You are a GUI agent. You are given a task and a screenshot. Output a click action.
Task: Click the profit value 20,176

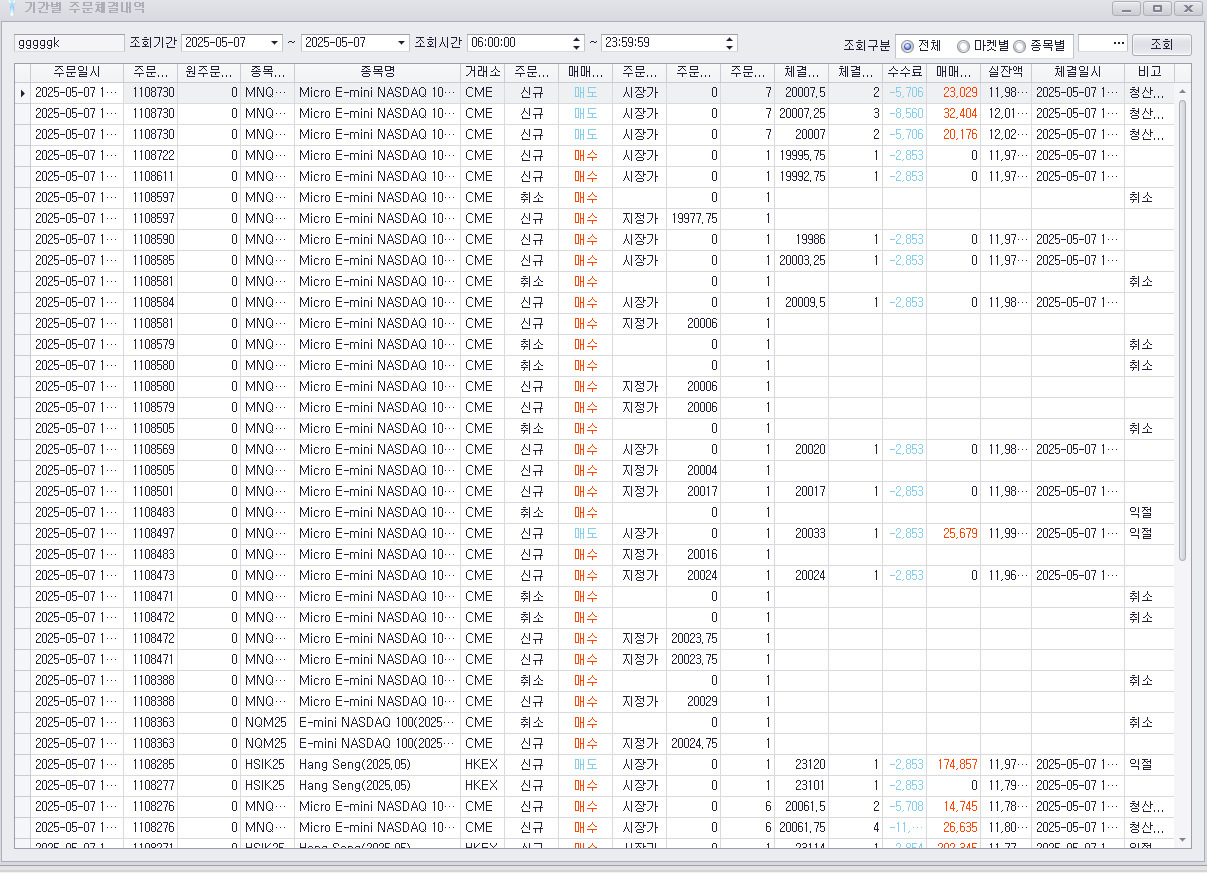pos(953,135)
